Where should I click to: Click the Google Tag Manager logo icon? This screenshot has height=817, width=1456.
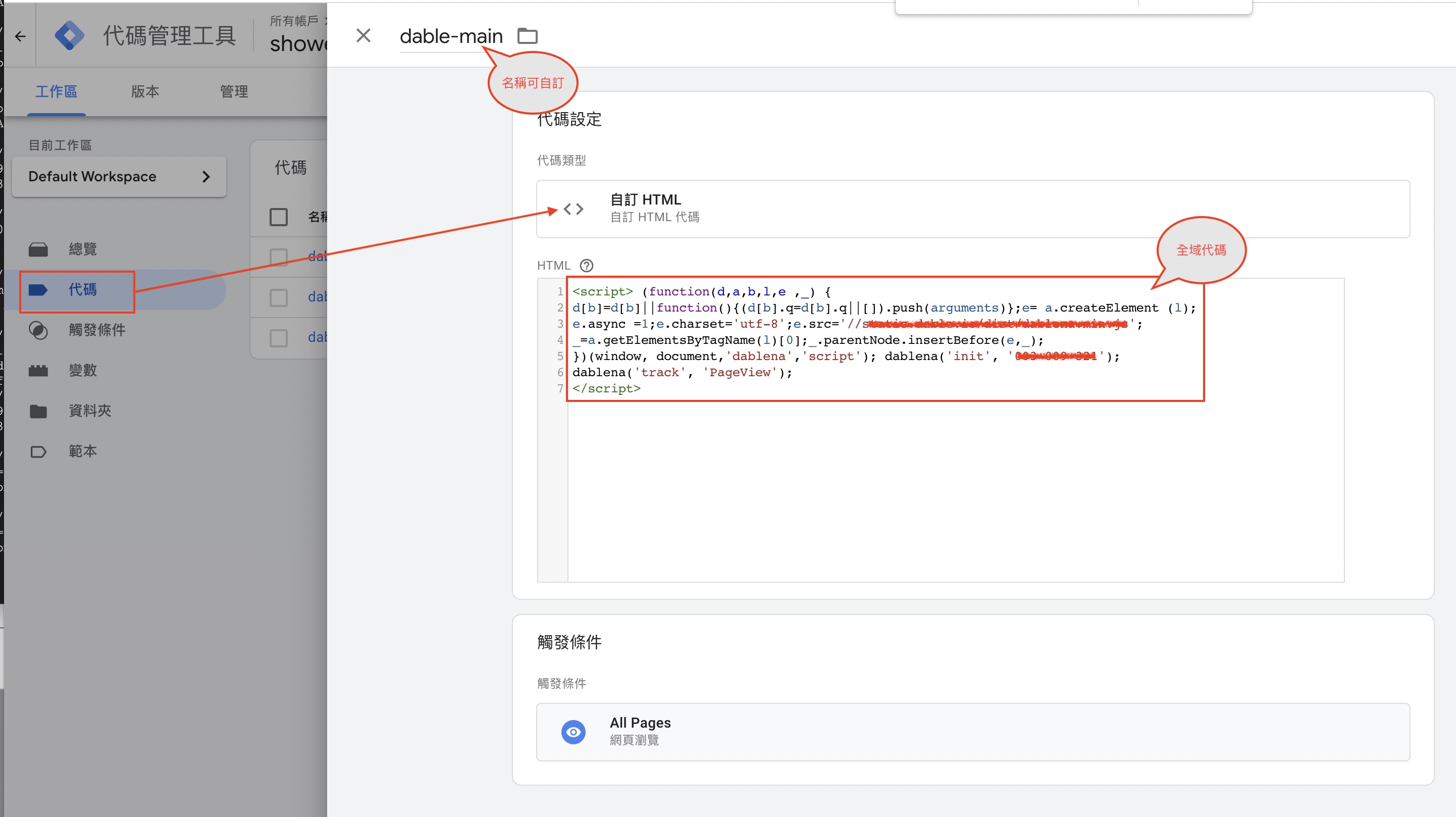pyautogui.click(x=70, y=36)
